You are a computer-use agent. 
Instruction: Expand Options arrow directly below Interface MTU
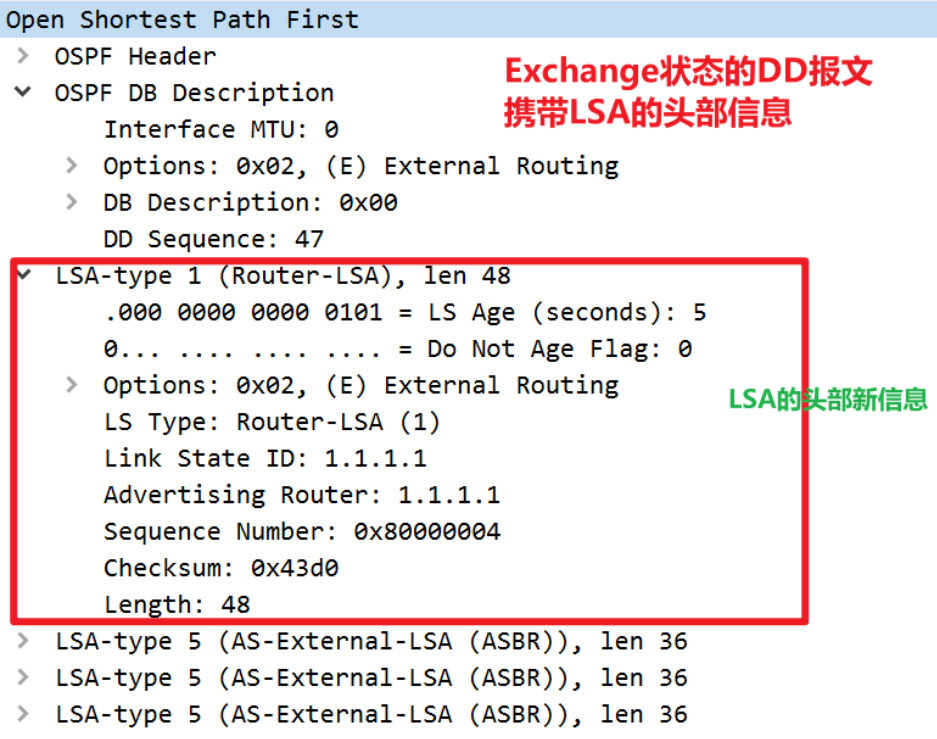(x=72, y=166)
